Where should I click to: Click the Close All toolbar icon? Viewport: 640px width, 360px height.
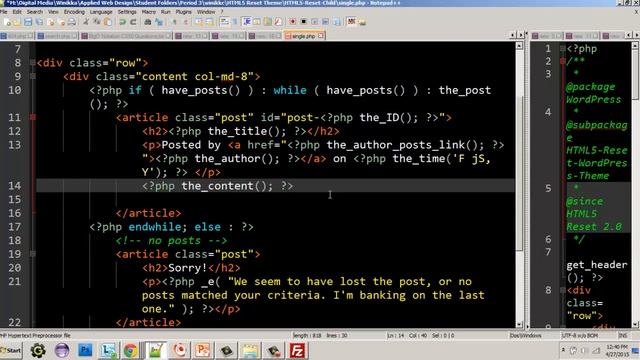pyautogui.click(x=61, y=22)
